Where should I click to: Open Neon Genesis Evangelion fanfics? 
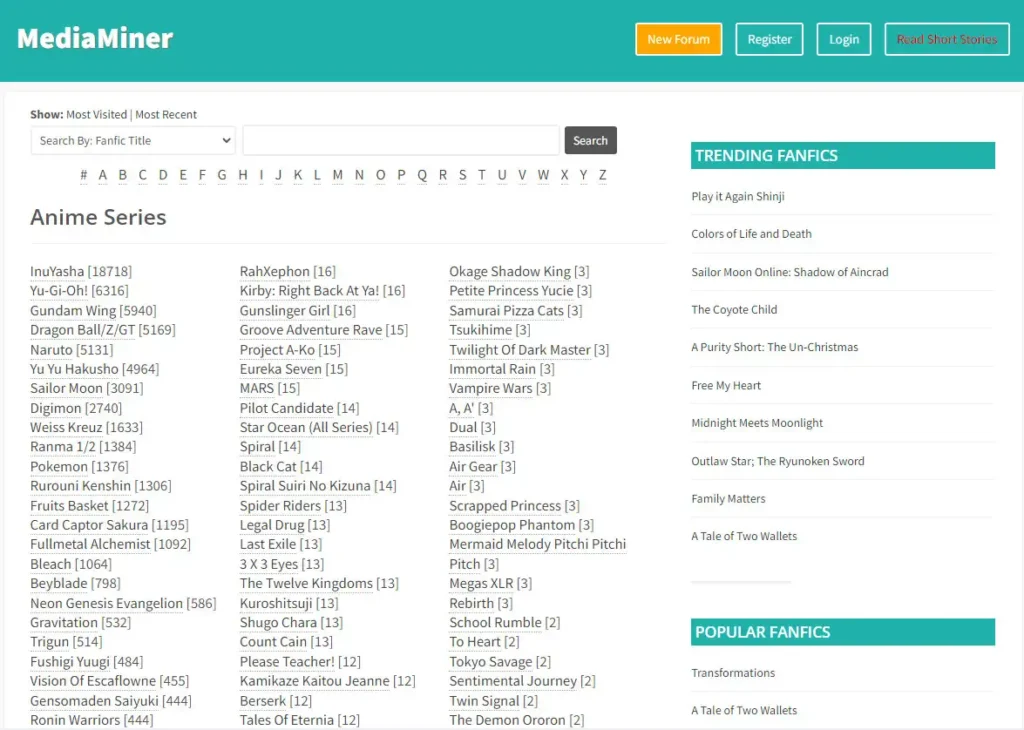106,603
